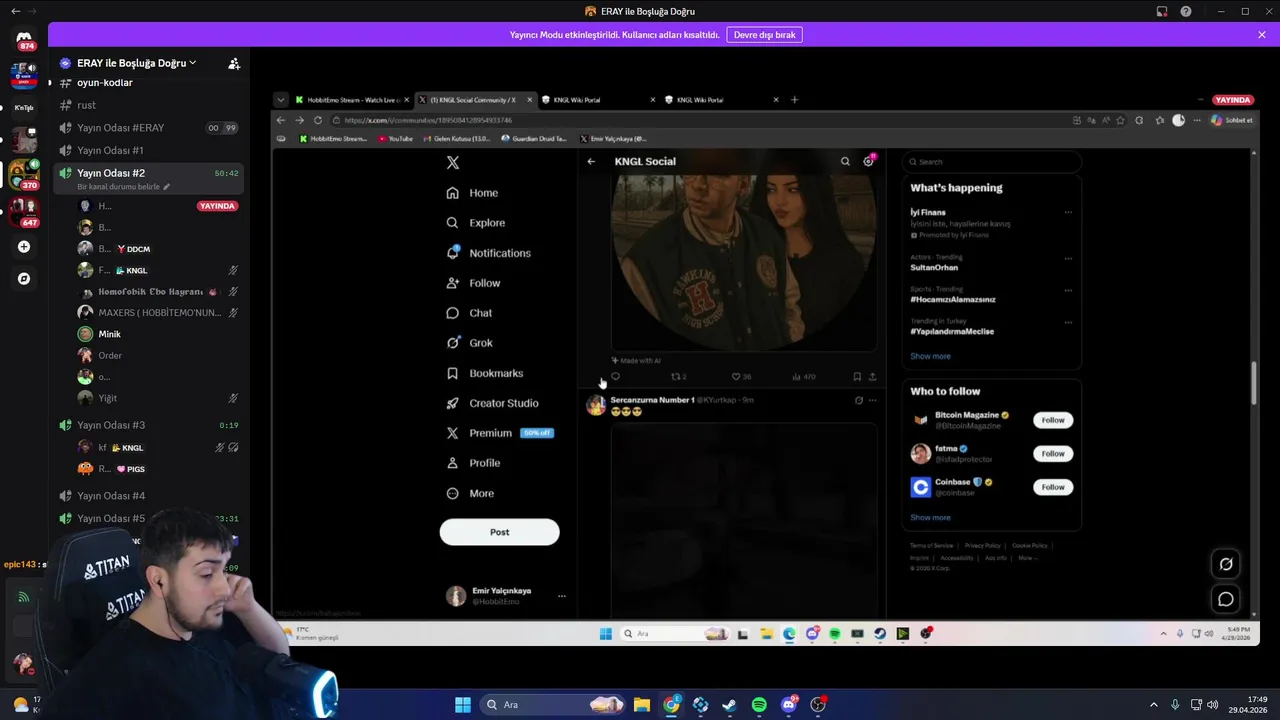Open the rust text channel
This screenshot has height=720, width=1280.
(150, 105)
